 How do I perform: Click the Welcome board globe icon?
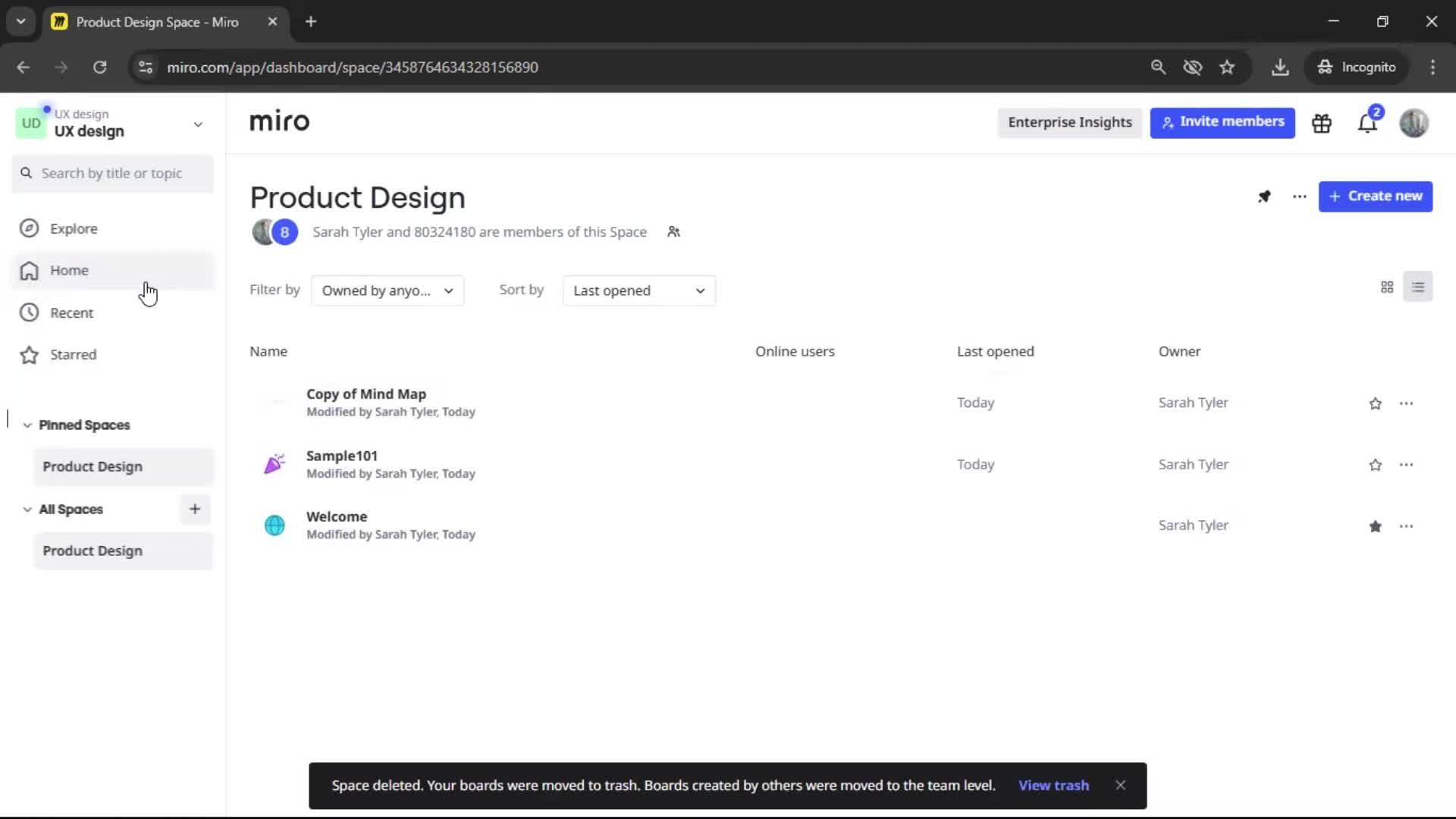pos(275,526)
